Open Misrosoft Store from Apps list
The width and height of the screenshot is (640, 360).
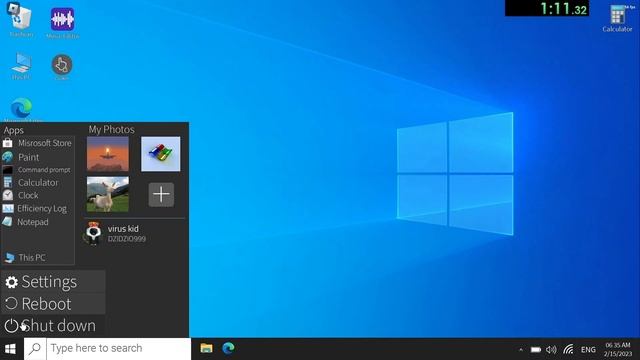[38, 143]
